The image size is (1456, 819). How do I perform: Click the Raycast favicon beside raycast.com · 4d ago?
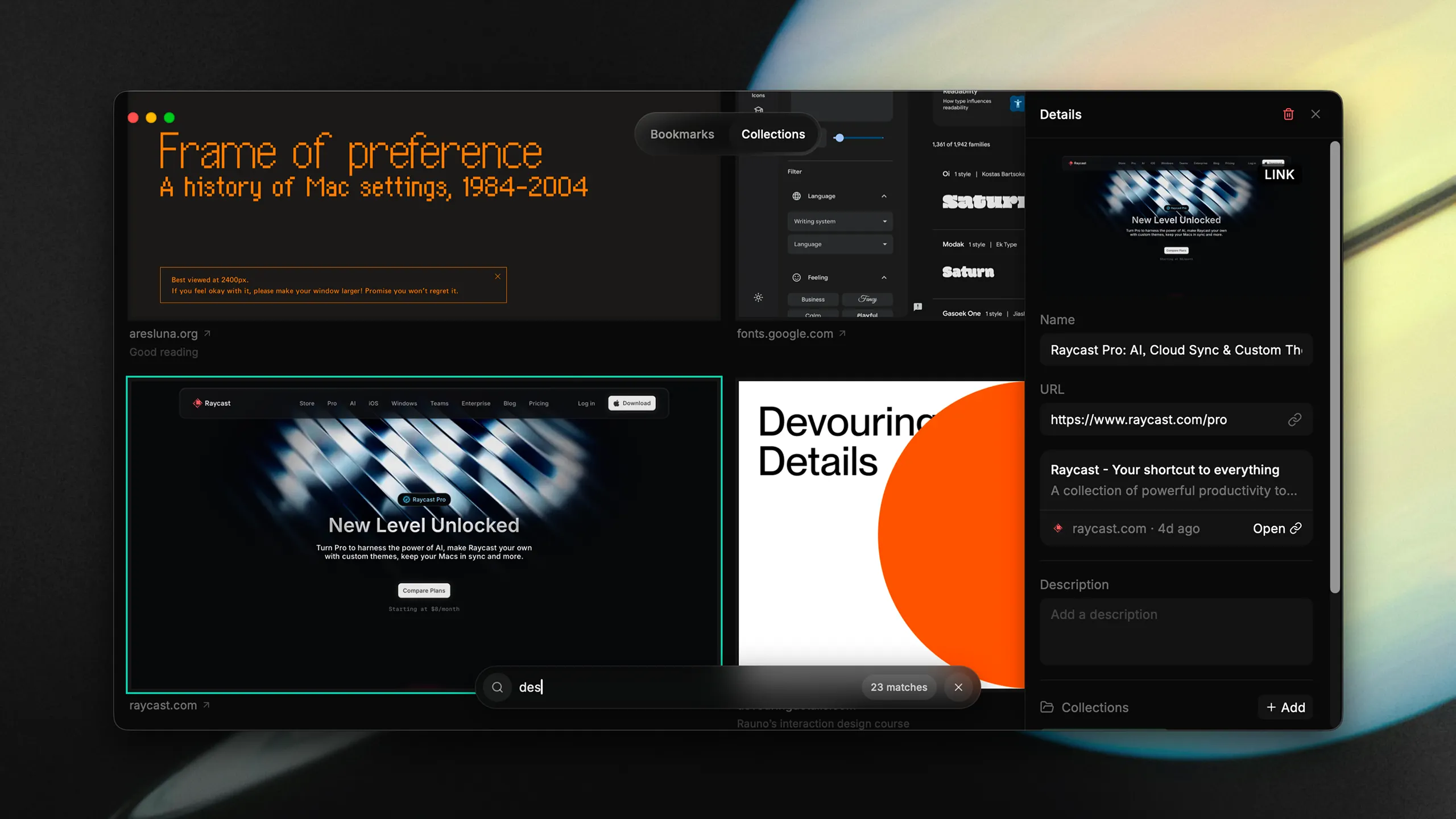(x=1058, y=528)
